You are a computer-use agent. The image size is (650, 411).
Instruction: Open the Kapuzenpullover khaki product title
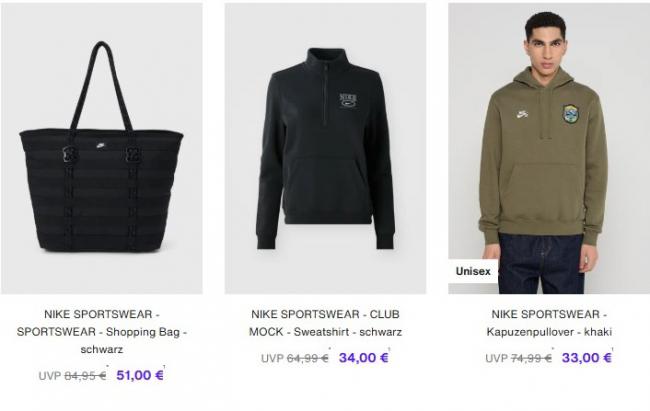pyautogui.click(x=549, y=323)
